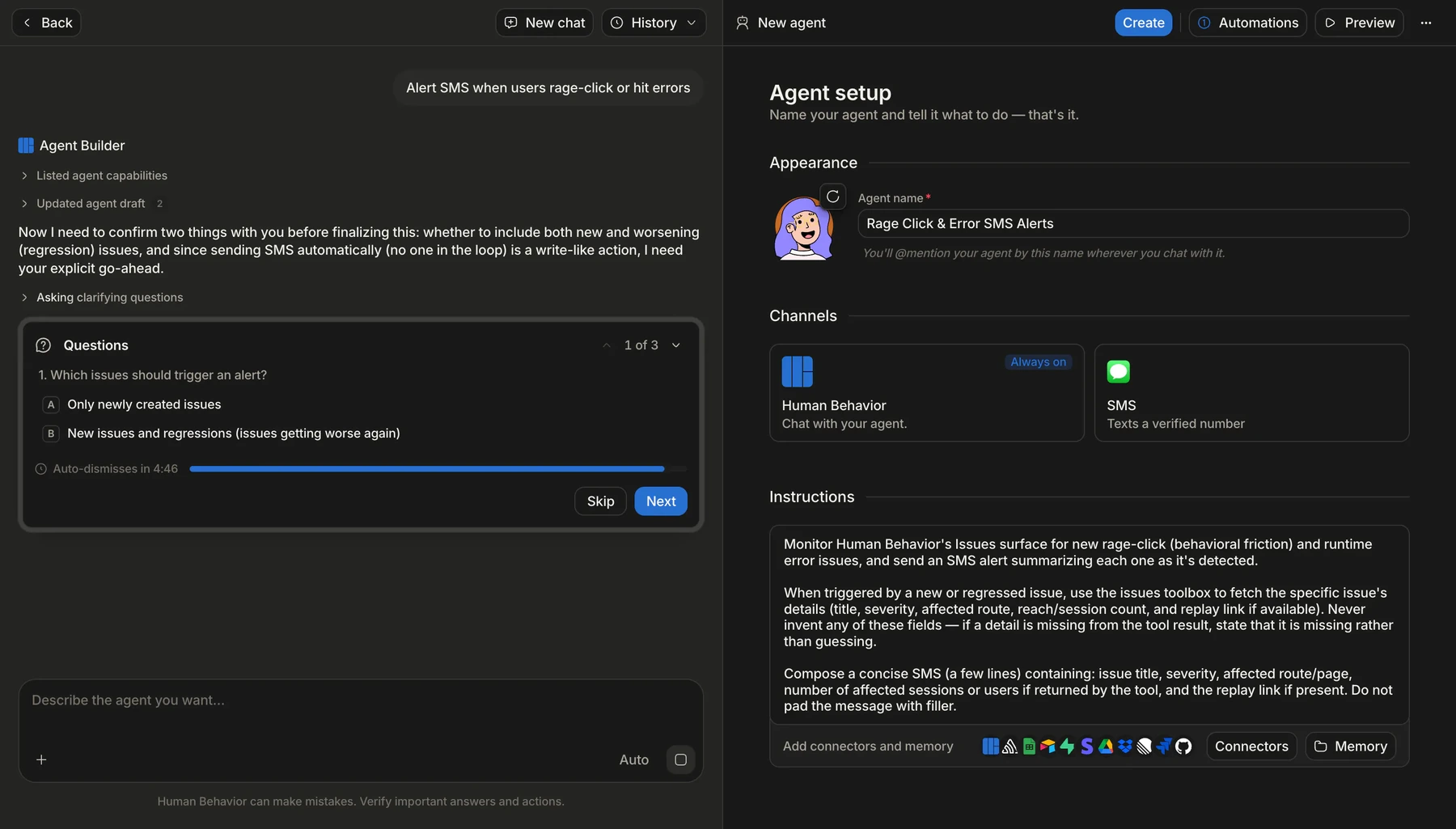Open the Memory button
Screen dimensions: 1456x829
pyautogui.click(x=1351, y=747)
